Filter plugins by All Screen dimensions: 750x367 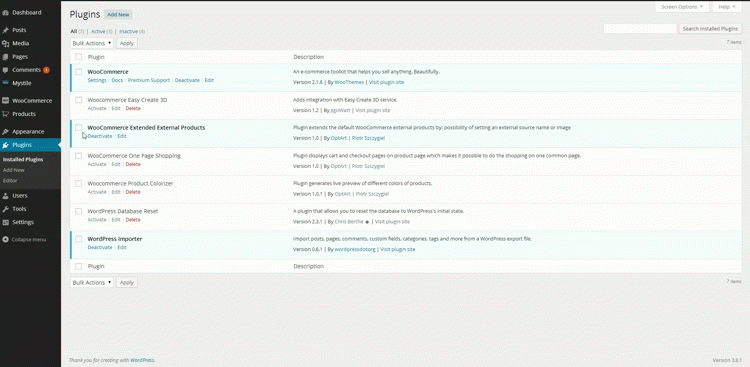[x=74, y=32]
